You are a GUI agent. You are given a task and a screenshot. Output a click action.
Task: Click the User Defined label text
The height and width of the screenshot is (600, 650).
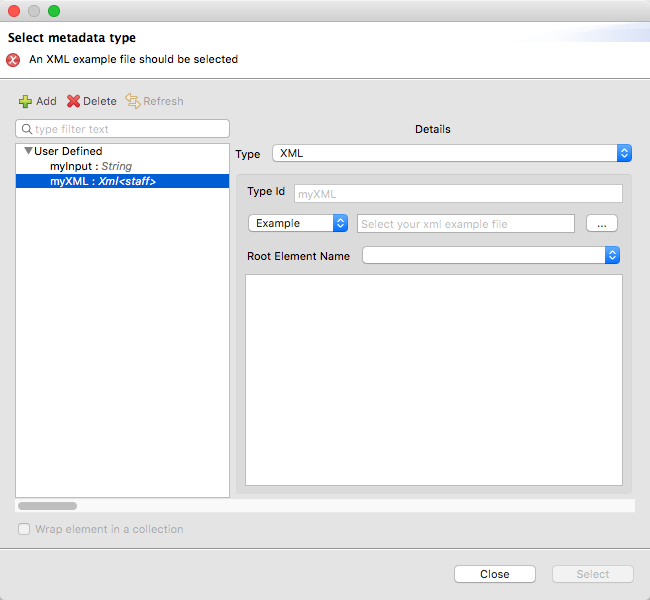(68, 151)
